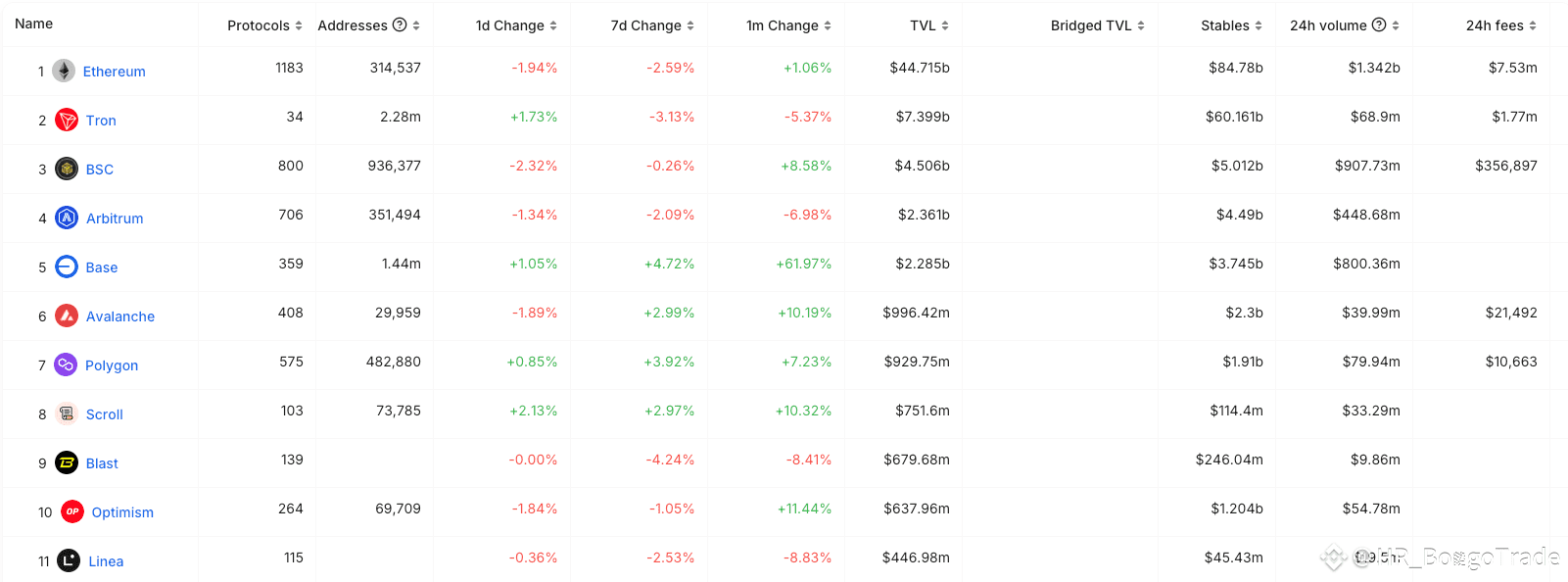
Task: Click the BSC chain logo icon
Action: pyautogui.click(x=67, y=169)
